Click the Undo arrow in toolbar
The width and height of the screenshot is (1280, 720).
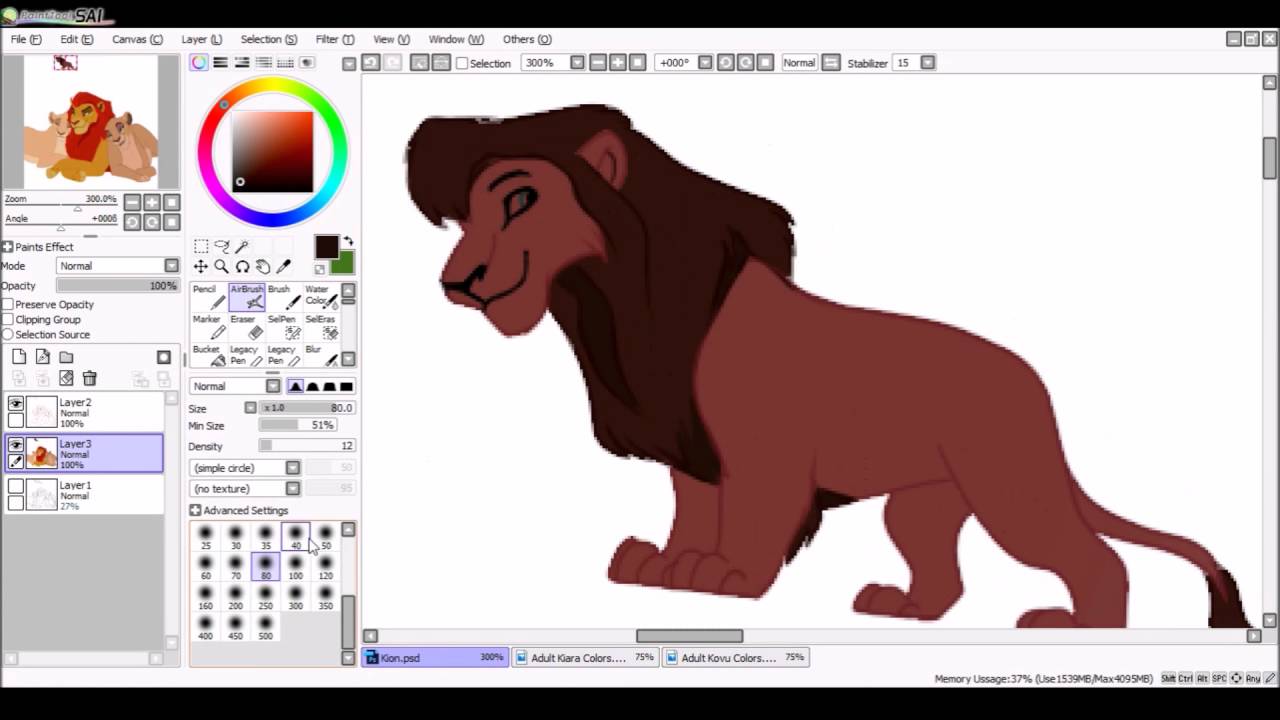(370, 62)
